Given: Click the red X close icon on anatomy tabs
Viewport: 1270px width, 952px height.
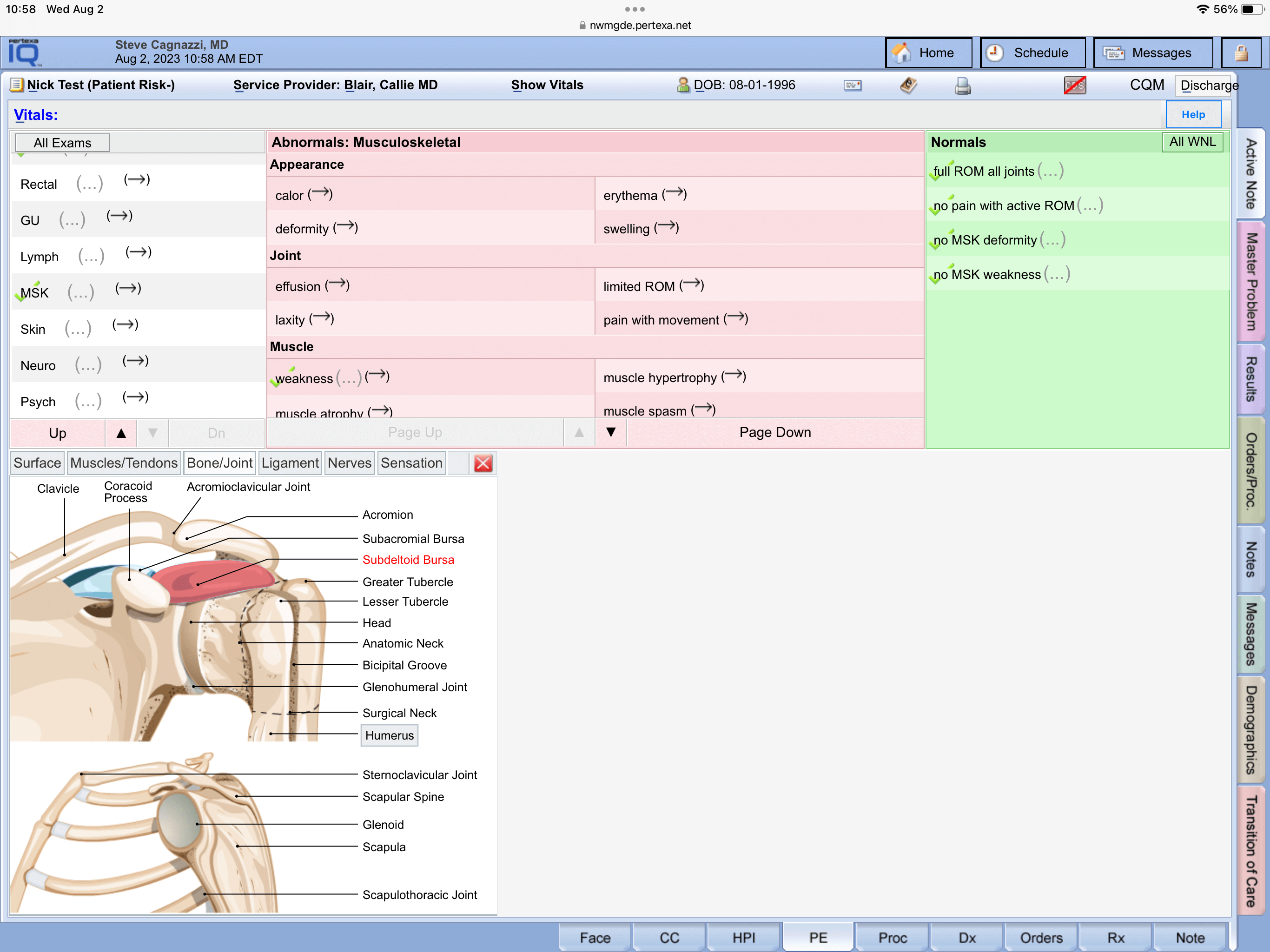Looking at the screenshot, I should [483, 463].
